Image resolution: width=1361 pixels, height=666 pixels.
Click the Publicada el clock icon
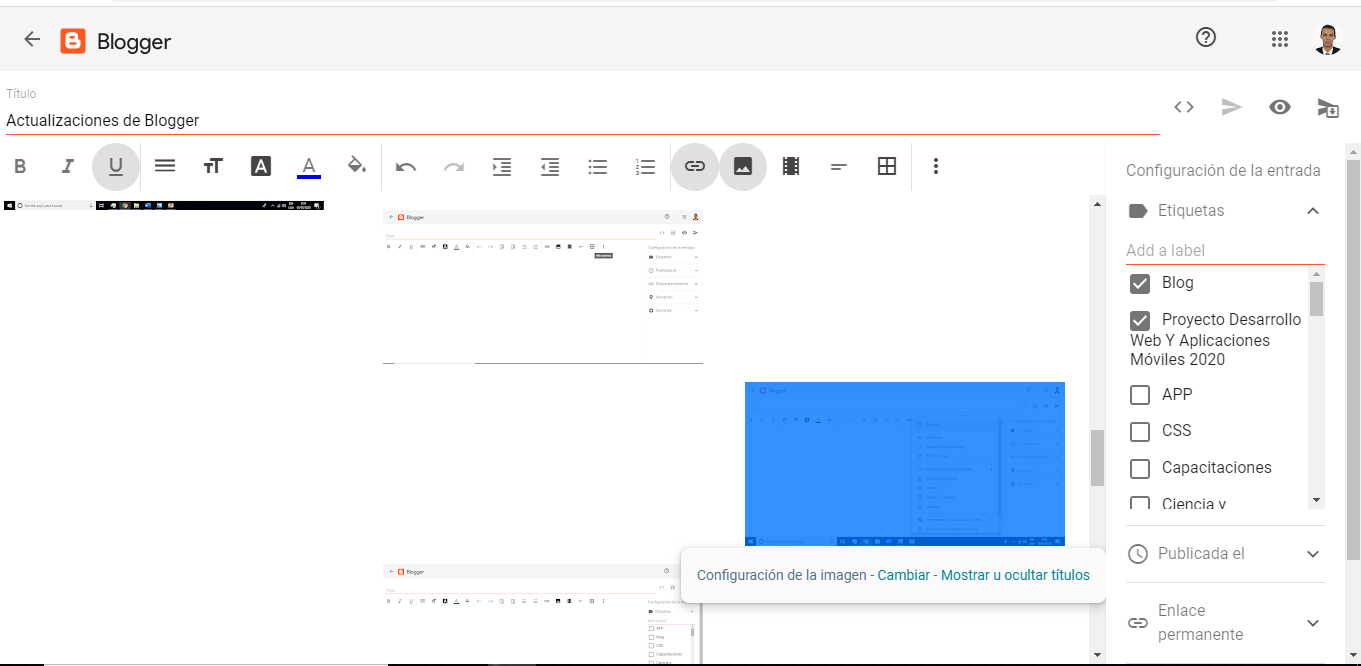[x=1137, y=554]
